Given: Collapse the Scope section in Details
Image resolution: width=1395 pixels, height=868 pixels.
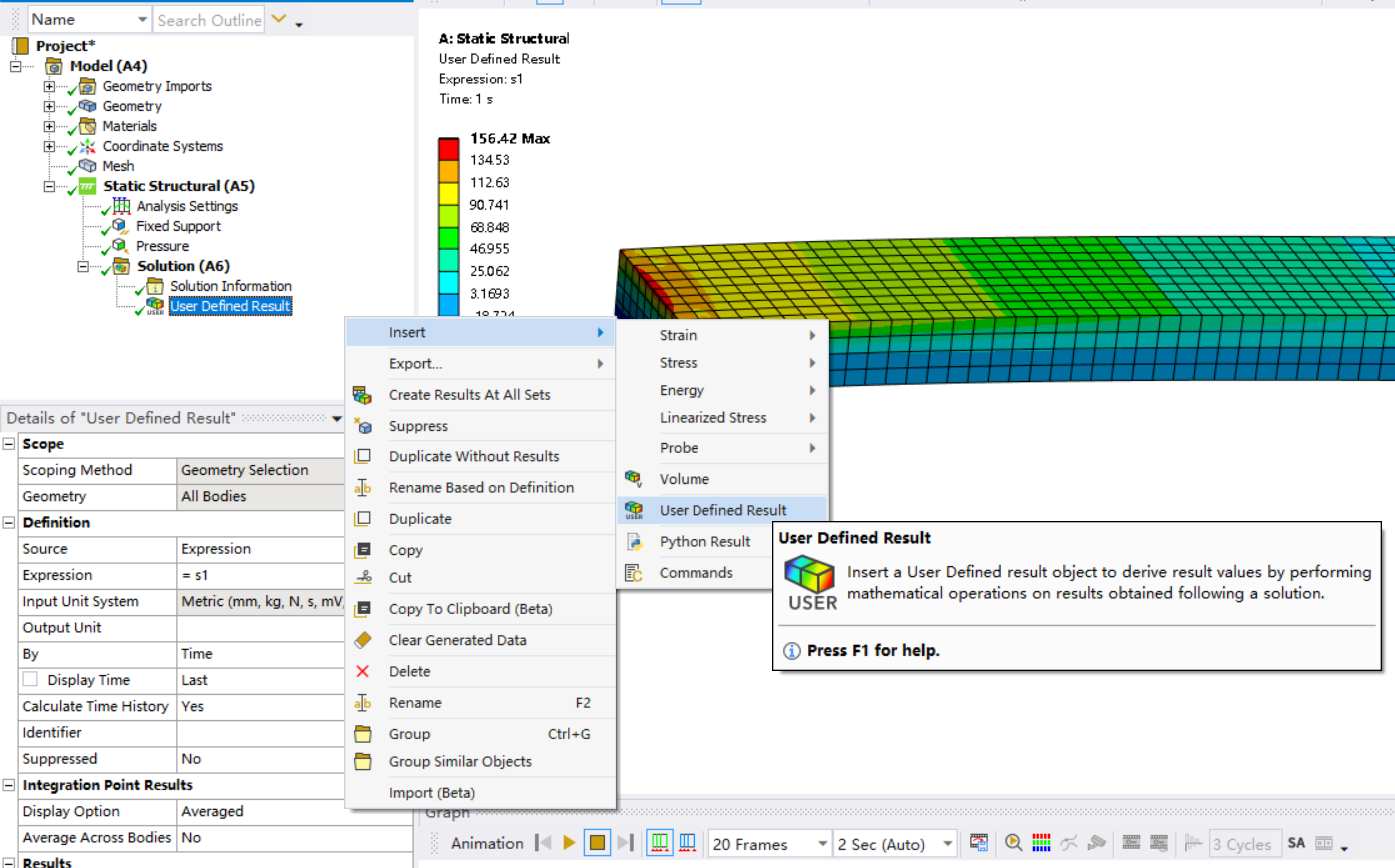Looking at the screenshot, I should pos(9,444).
